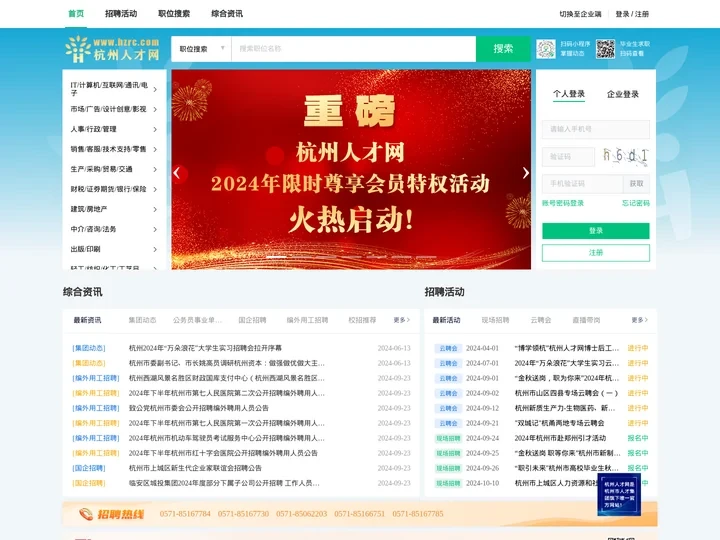The height and width of the screenshot is (540, 720).
Task: Expand 财税/证券期货/银行/保险 category
Action: click(x=113, y=189)
